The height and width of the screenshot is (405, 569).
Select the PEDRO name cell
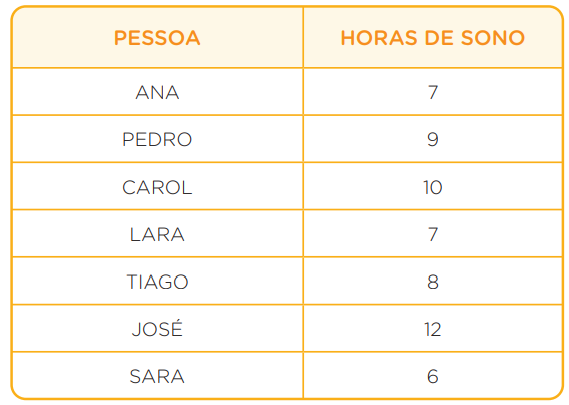coord(157,139)
